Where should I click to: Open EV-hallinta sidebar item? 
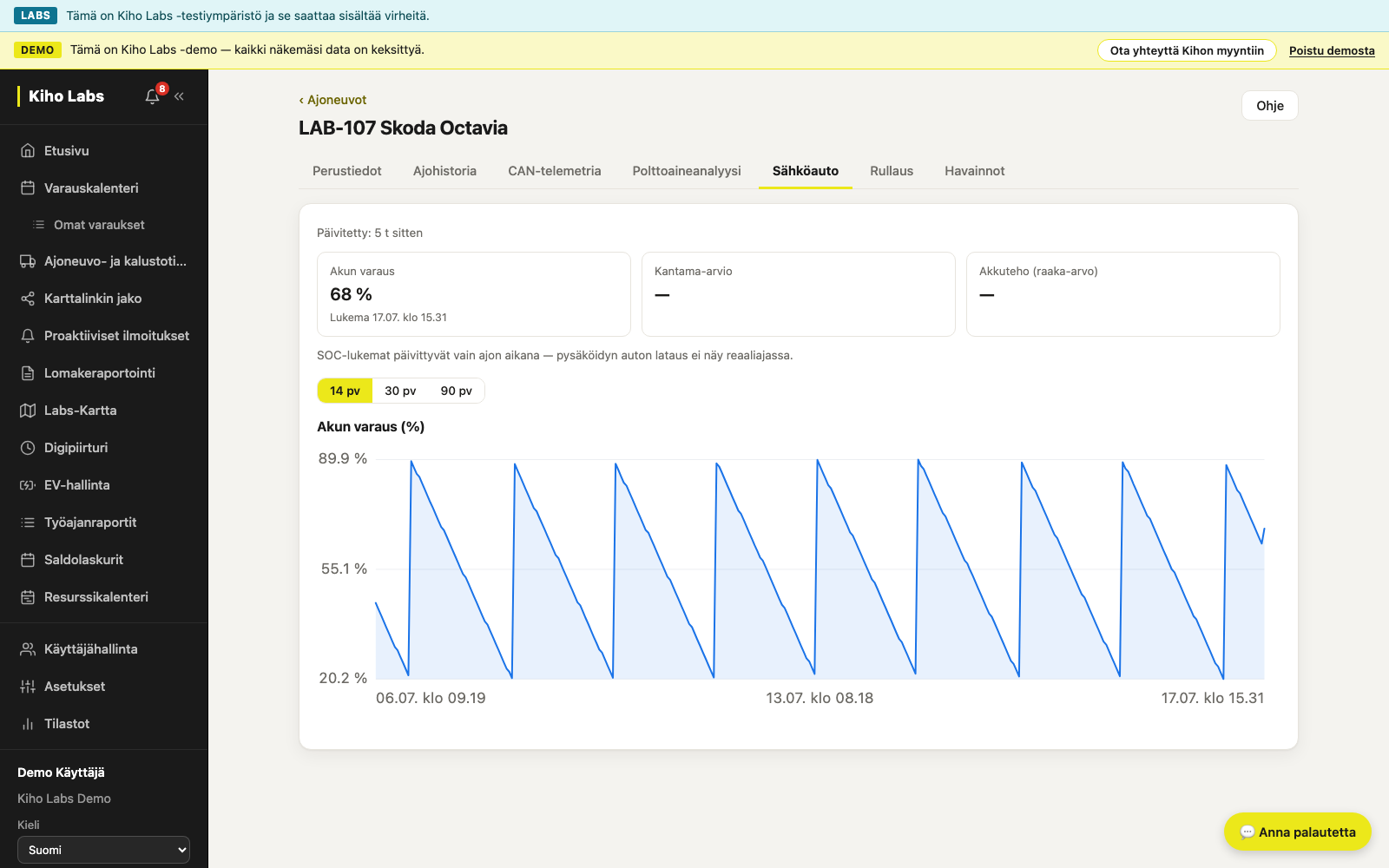tap(104, 485)
